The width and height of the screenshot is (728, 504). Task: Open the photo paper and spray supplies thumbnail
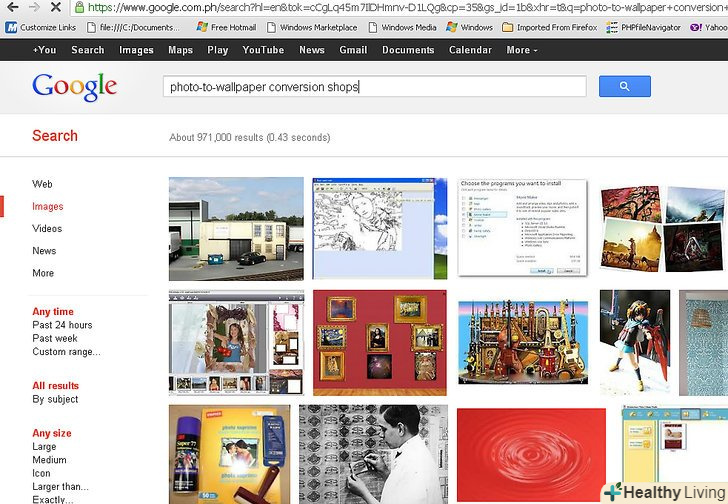point(230,454)
